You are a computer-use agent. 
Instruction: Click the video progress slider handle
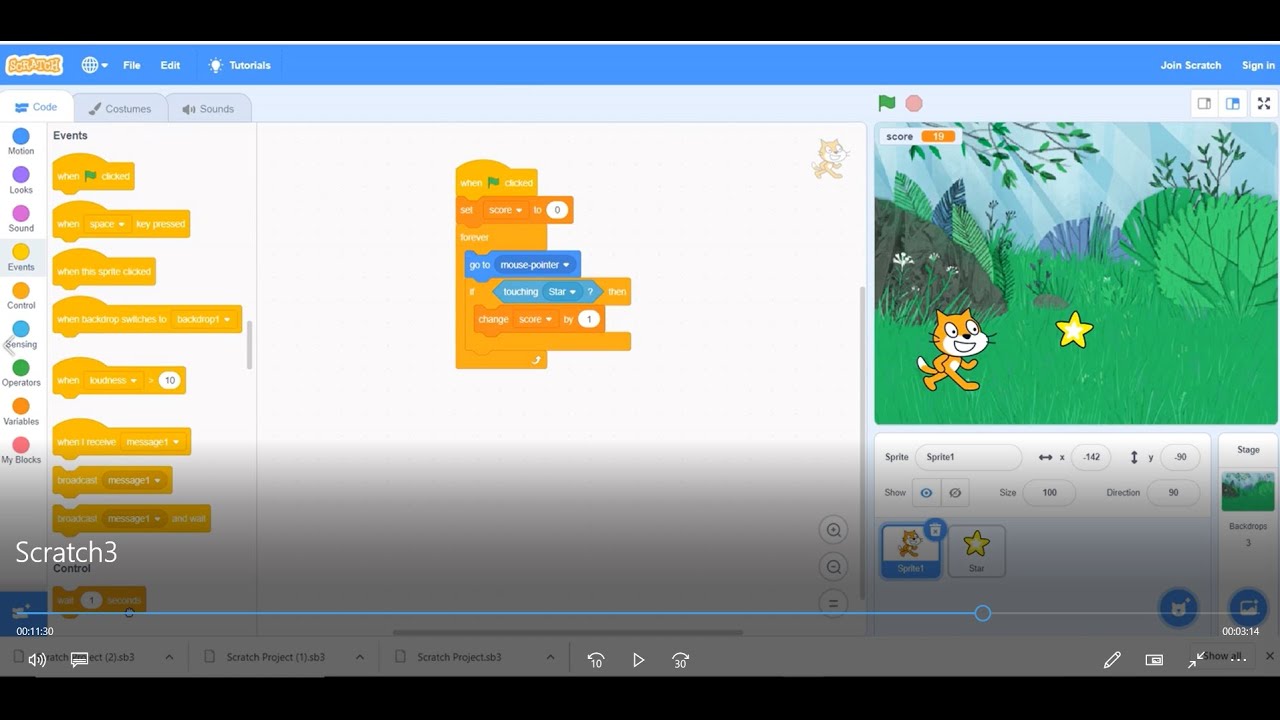983,613
